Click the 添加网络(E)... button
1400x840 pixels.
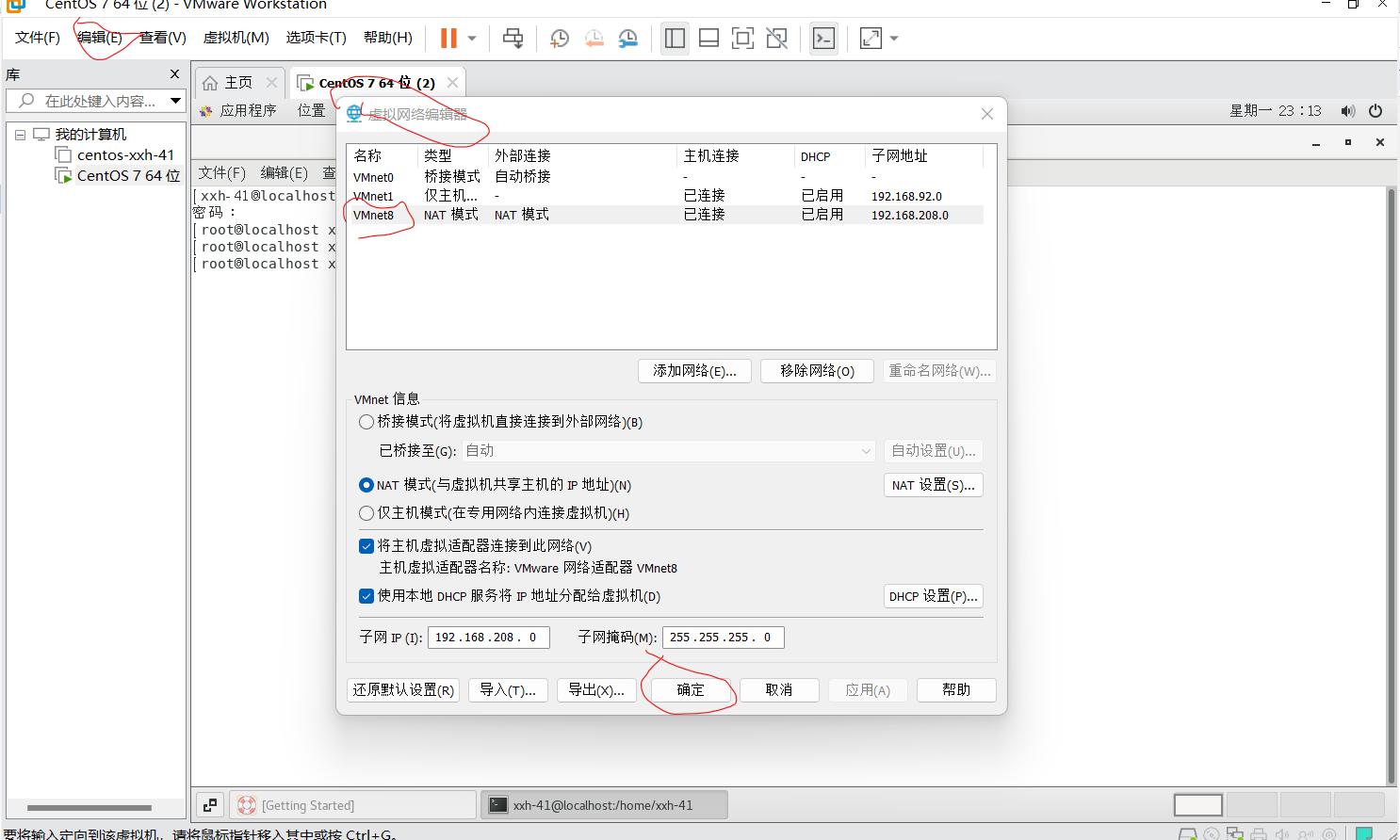(x=694, y=371)
